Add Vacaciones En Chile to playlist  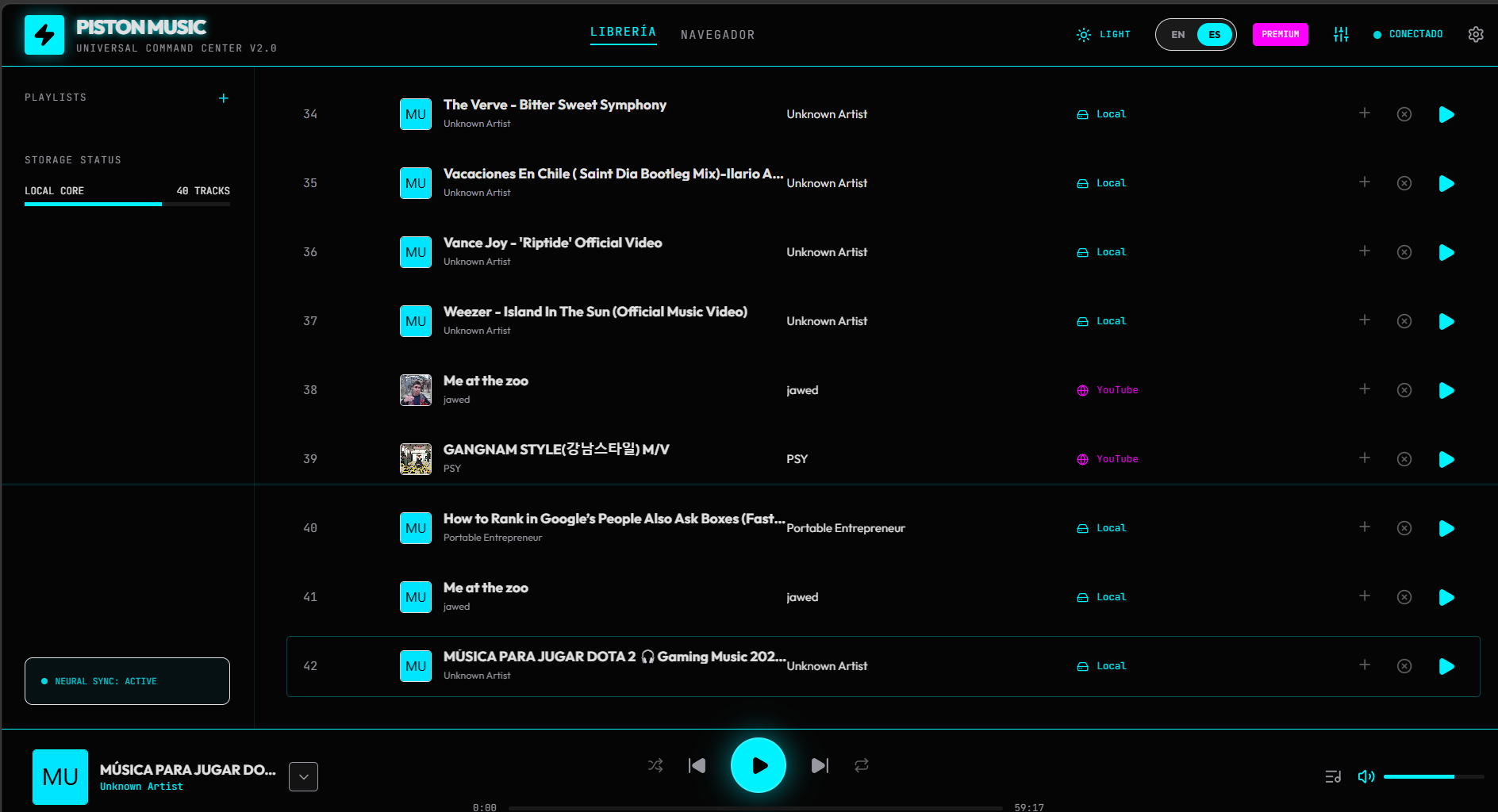[x=1365, y=182]
